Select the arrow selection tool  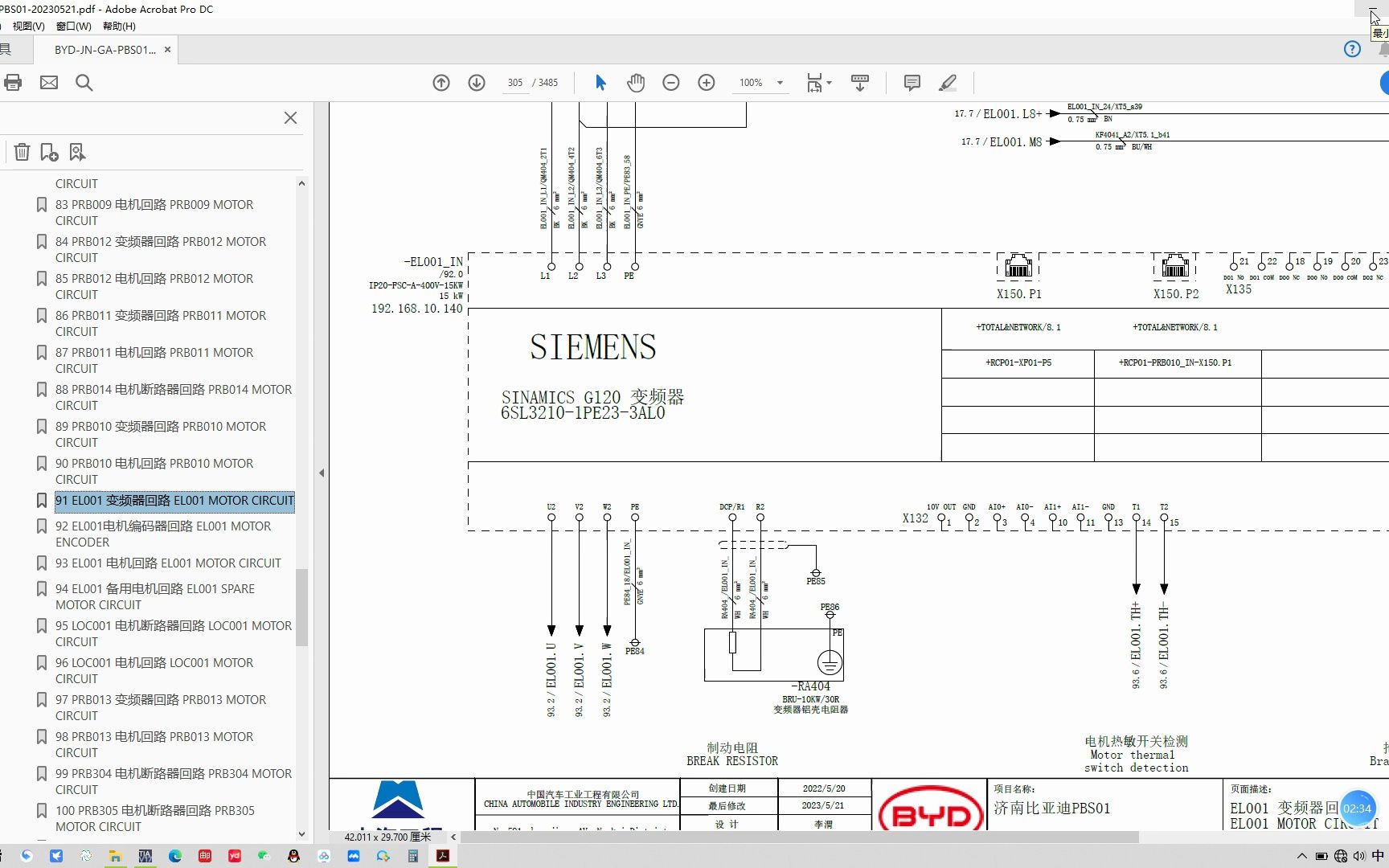(600, 82)
